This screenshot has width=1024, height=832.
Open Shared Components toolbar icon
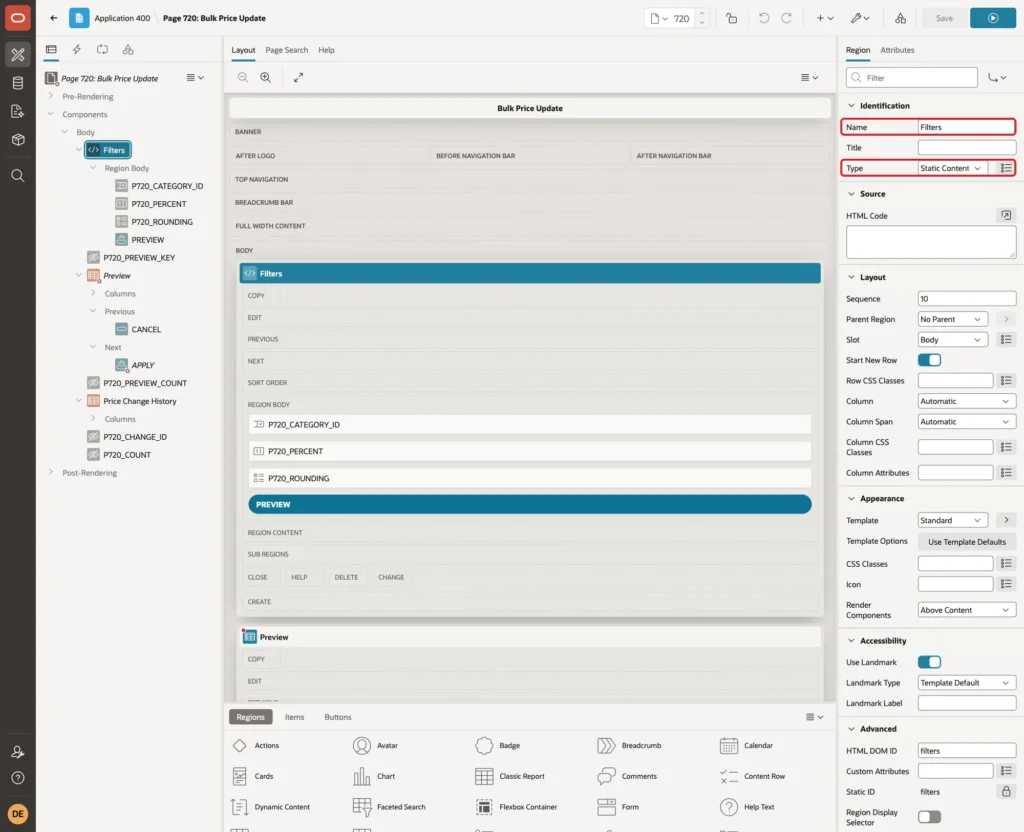900,18
